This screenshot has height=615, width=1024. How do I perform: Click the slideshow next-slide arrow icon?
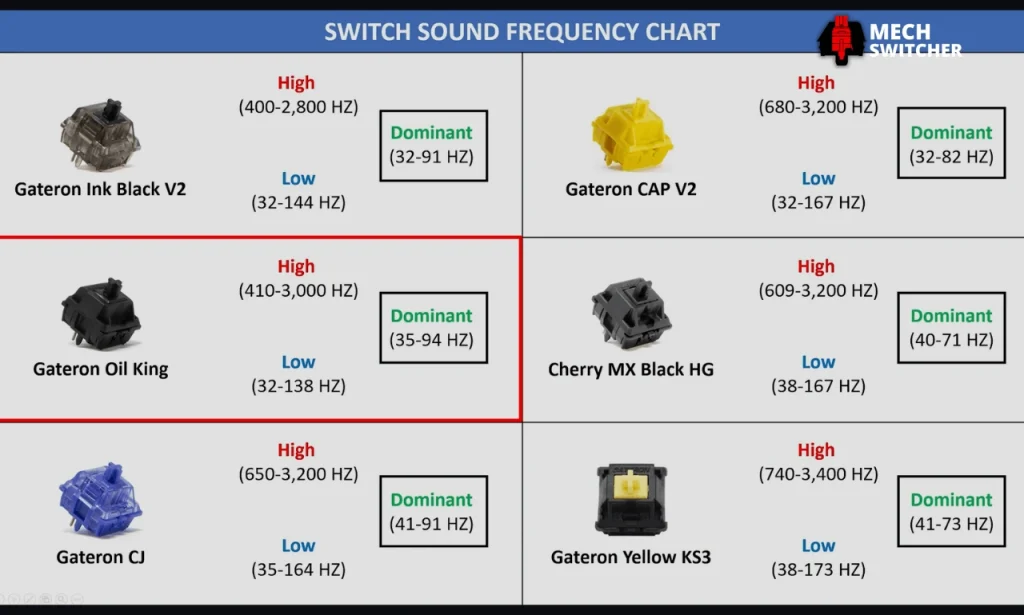click(x=14, y=599)
